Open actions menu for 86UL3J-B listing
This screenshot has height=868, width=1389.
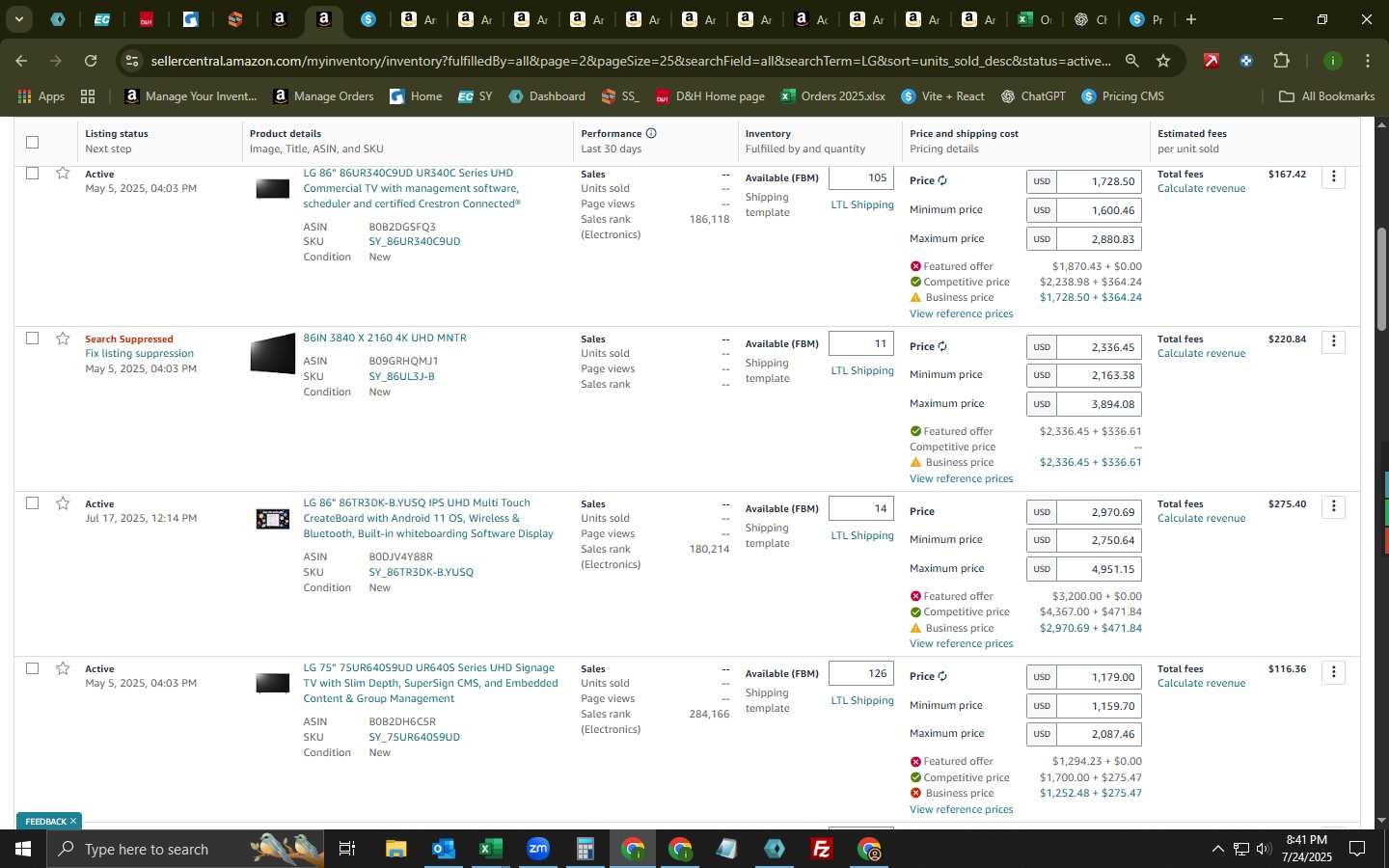(x=1333, y=341)
